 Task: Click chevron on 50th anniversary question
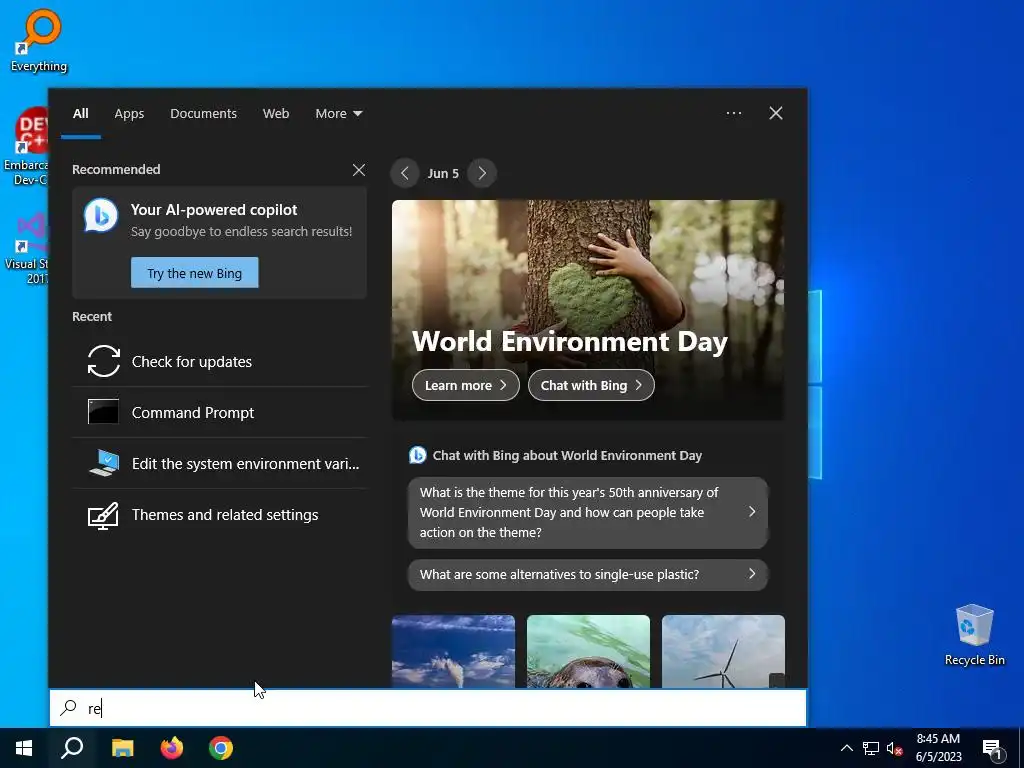[x=752, y=511]
